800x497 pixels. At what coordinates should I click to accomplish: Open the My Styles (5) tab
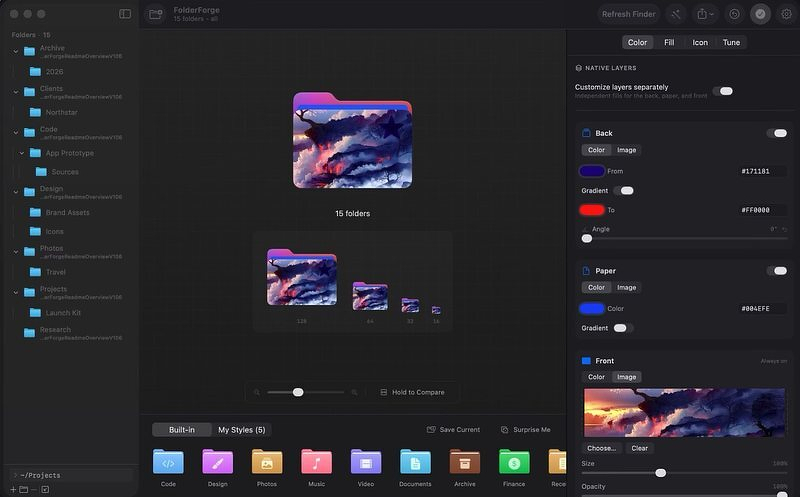tap(241, 430)
